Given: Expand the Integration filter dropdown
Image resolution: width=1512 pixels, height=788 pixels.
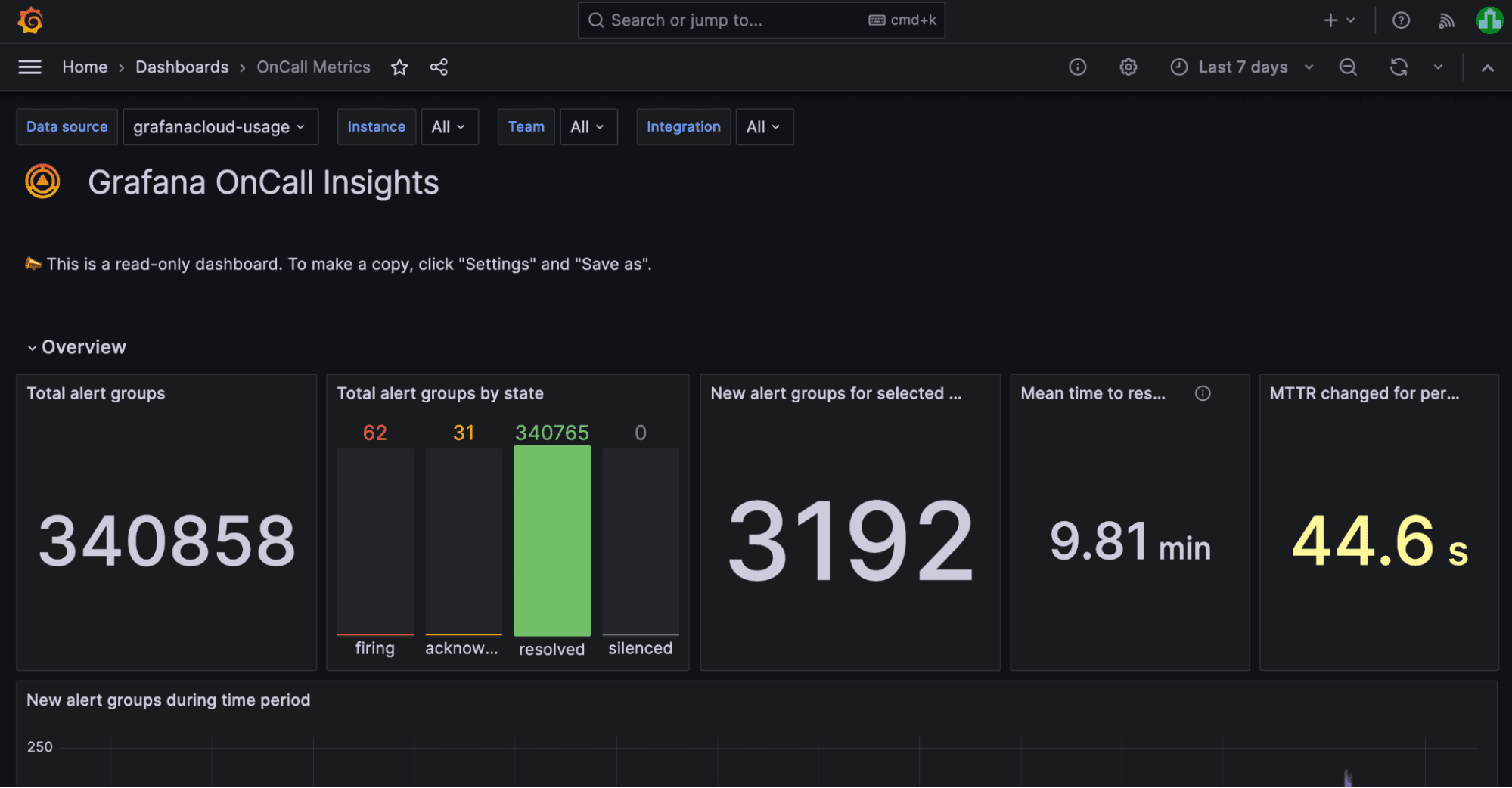Looking at the screenshot, I should point(764,126).
